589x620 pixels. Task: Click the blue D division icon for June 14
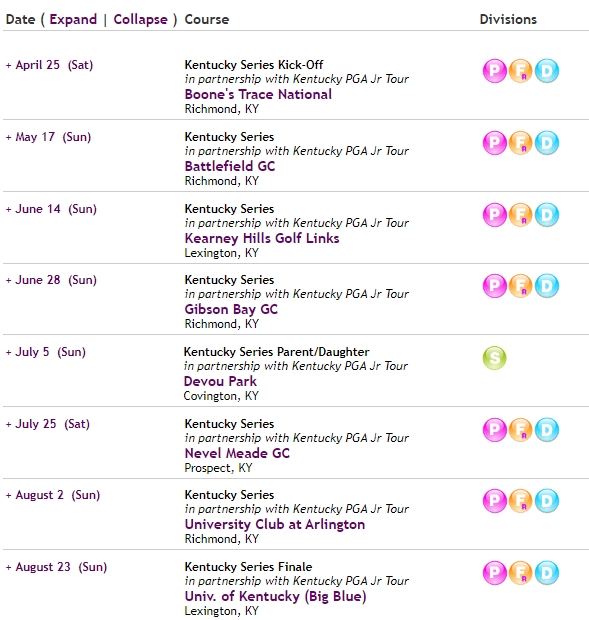[547, 215]
